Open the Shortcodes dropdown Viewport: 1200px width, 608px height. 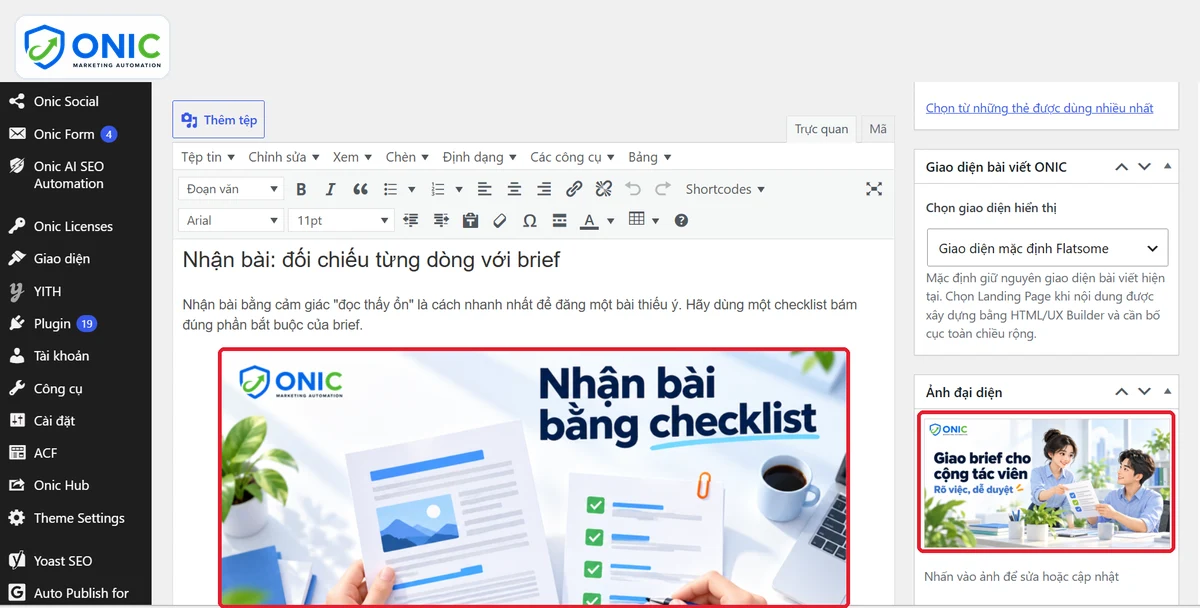725,189
